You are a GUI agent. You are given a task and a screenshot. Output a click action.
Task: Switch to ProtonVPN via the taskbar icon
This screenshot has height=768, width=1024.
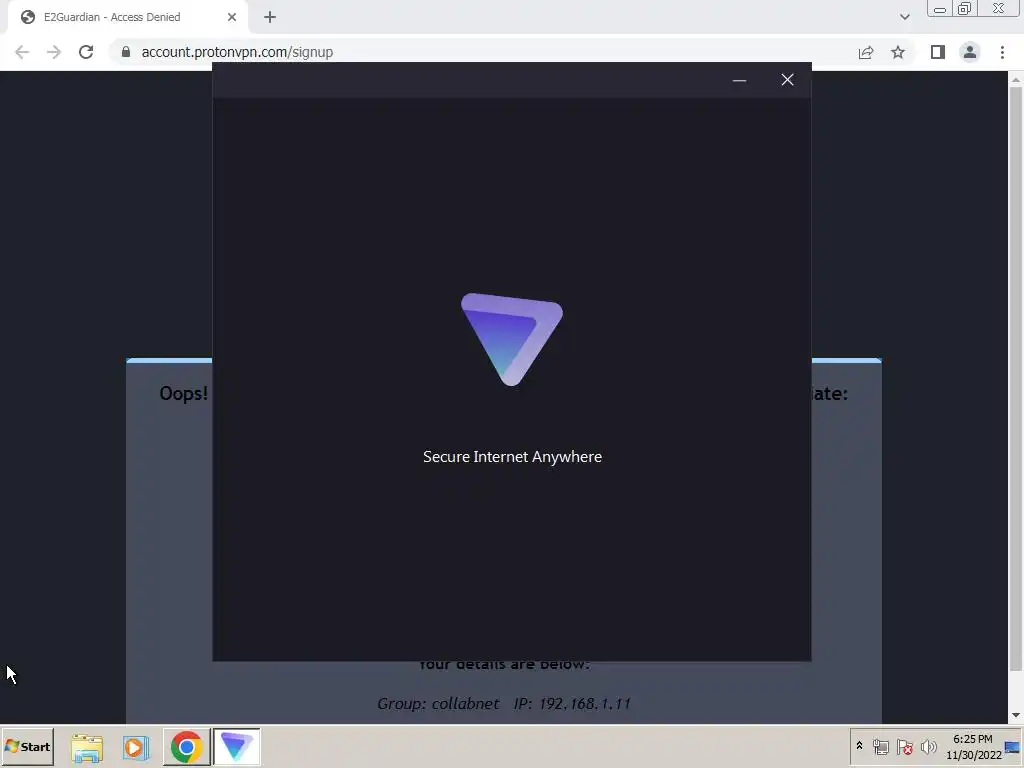(x=236, y=747)
